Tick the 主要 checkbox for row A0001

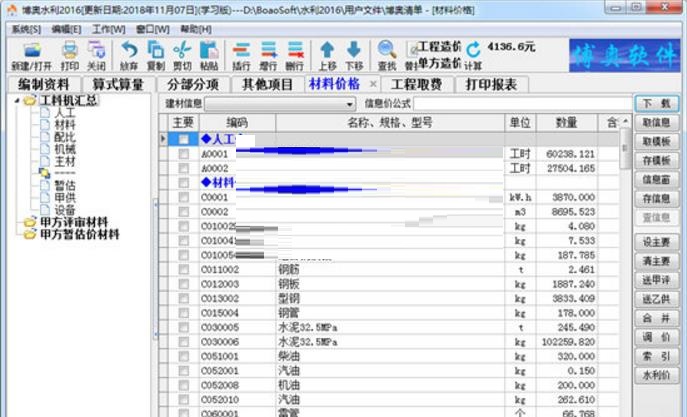point(183,155)
